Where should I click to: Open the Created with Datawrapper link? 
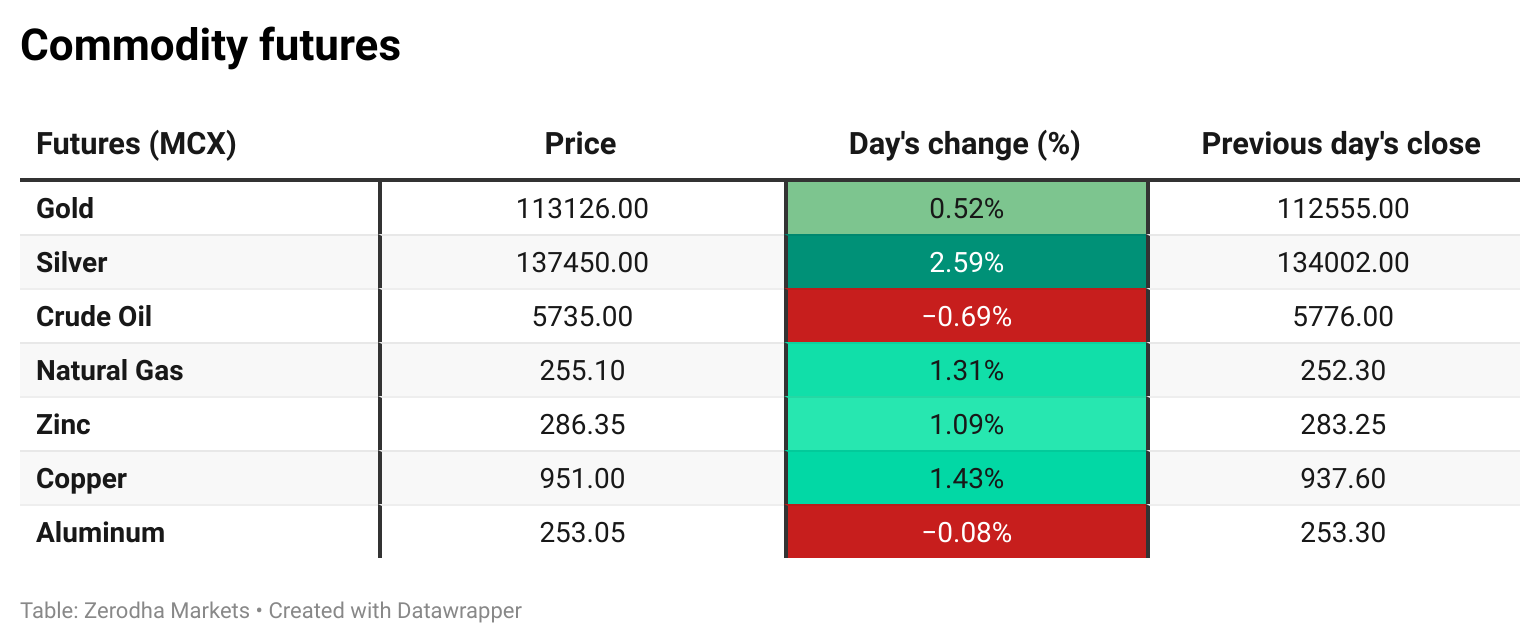[x=395, y=610]
